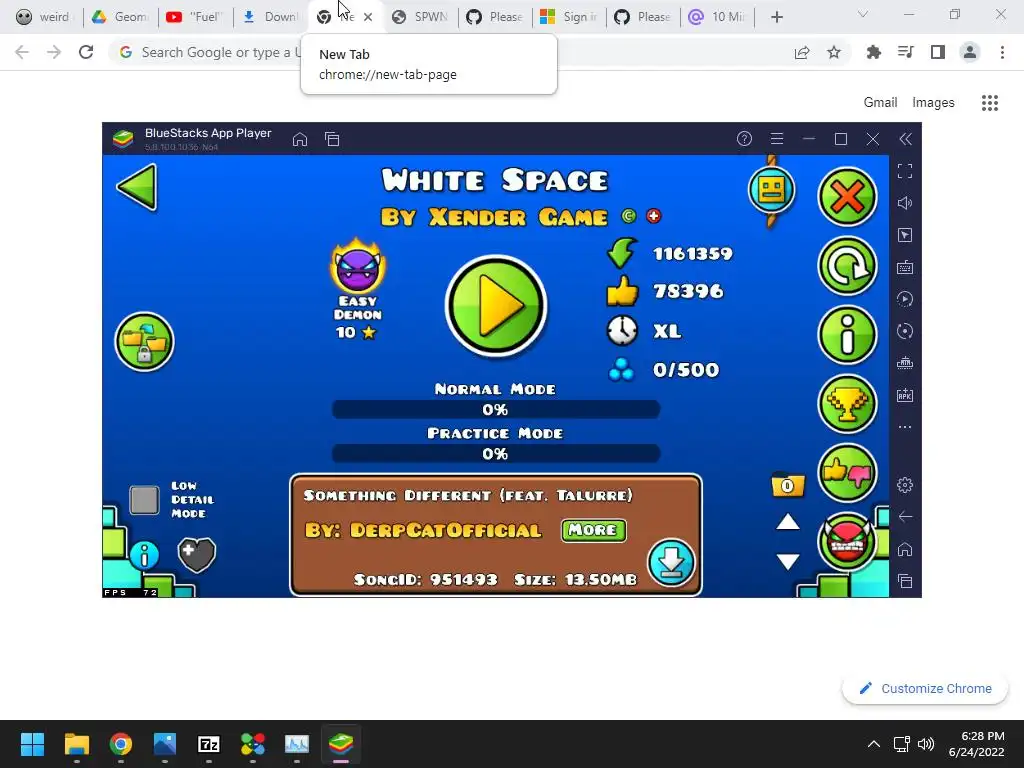Screen dimensions: 1024x768
Task: Click the white down arrow
Action: (x=788, y=561)
